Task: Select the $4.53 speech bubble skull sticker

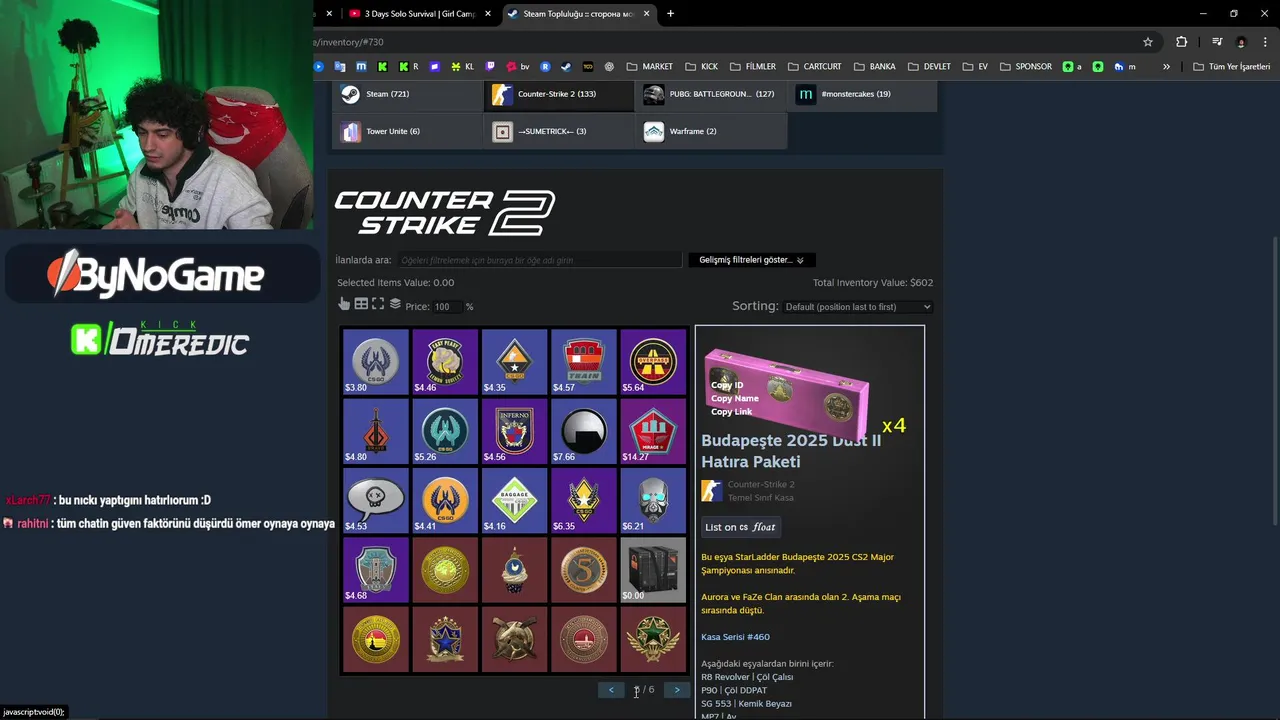Action: tap(376, 500)
